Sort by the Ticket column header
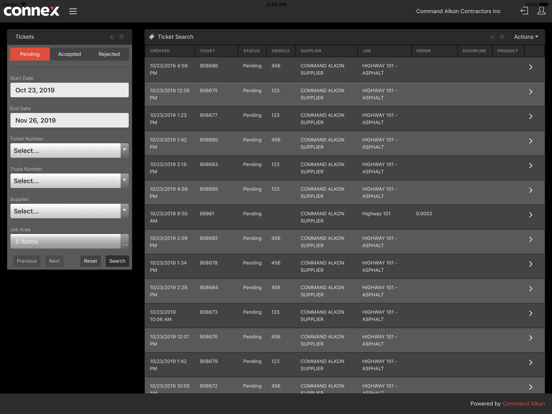Image resolution: width=552 pixels, height=414 pixels. 217,51
